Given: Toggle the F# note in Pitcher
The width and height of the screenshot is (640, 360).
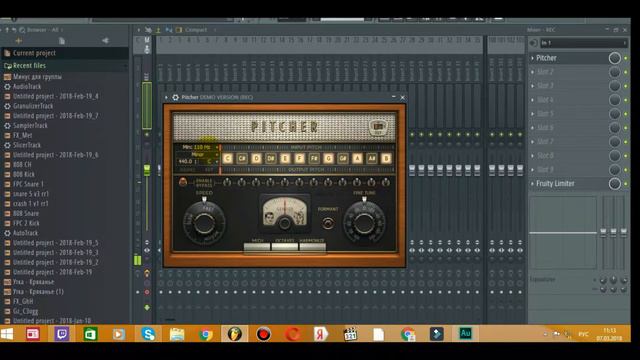Looking at the screenshot, I should [314, 158].
